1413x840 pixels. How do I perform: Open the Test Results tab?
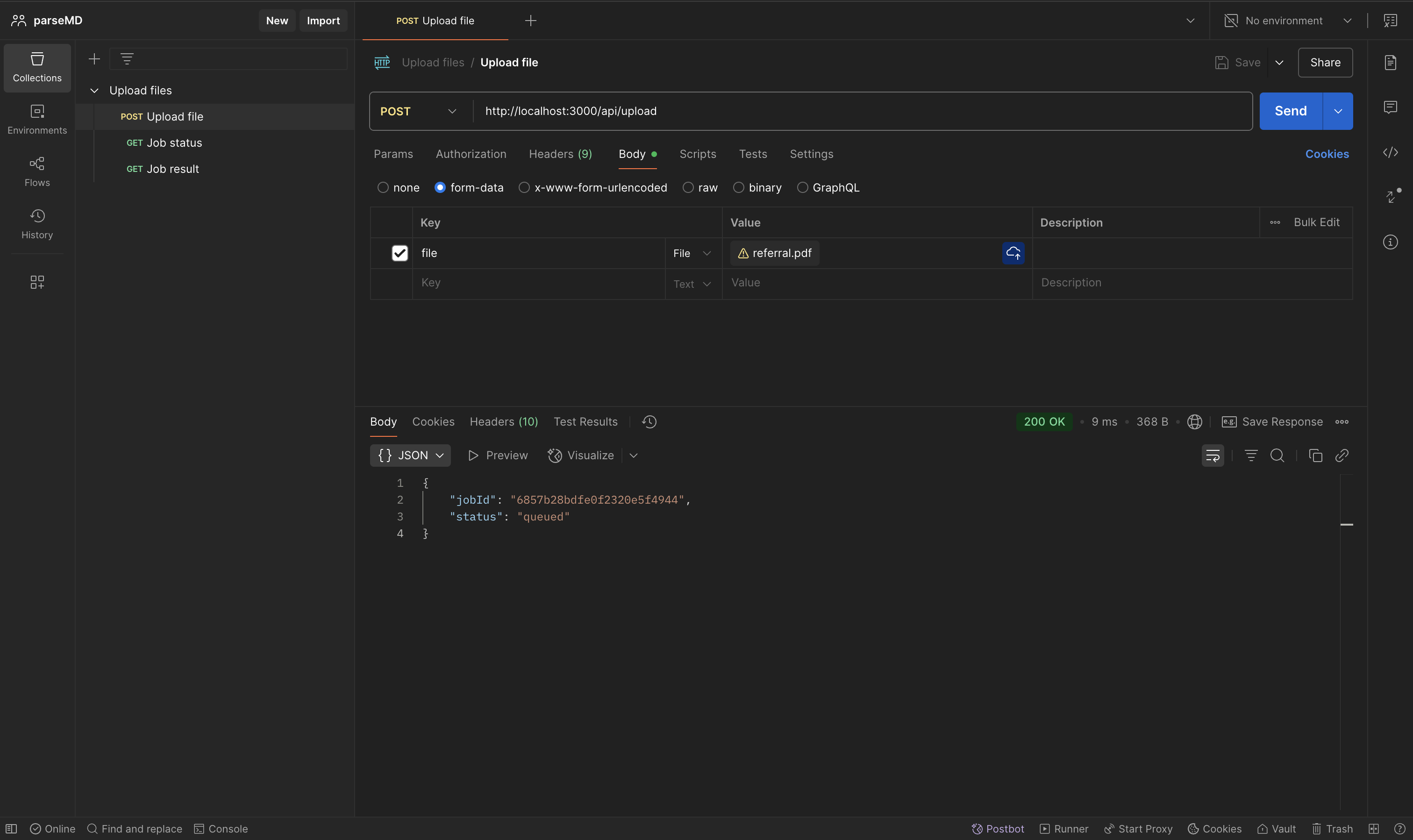[585, 422]
